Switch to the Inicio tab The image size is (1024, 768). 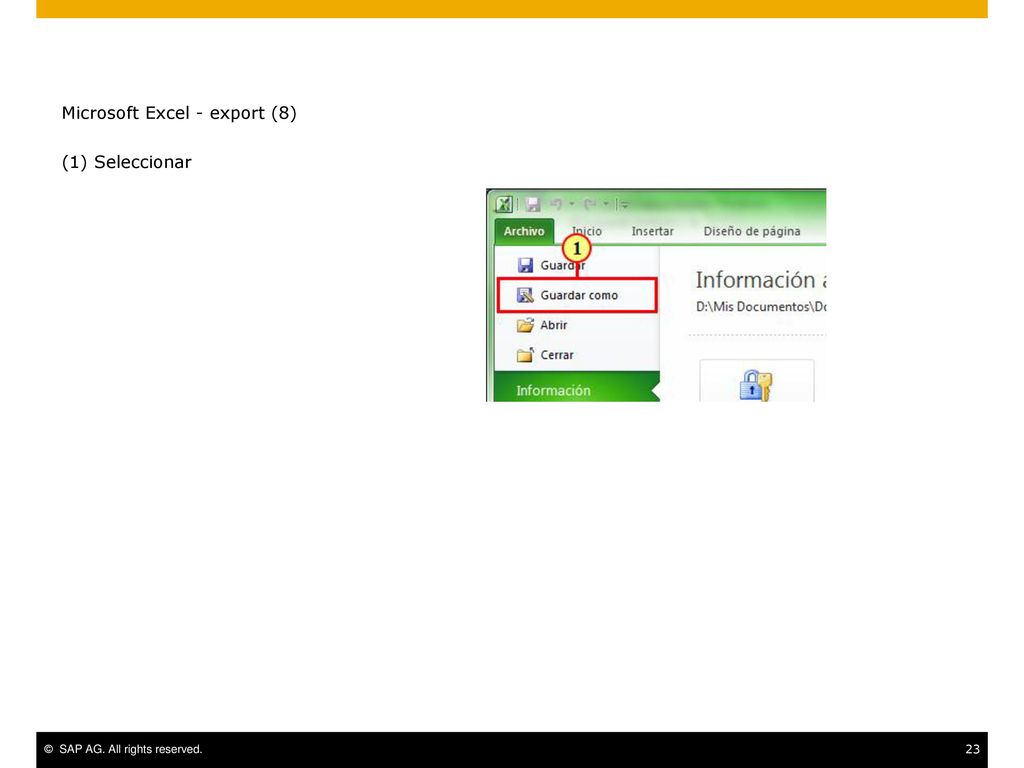587,231
